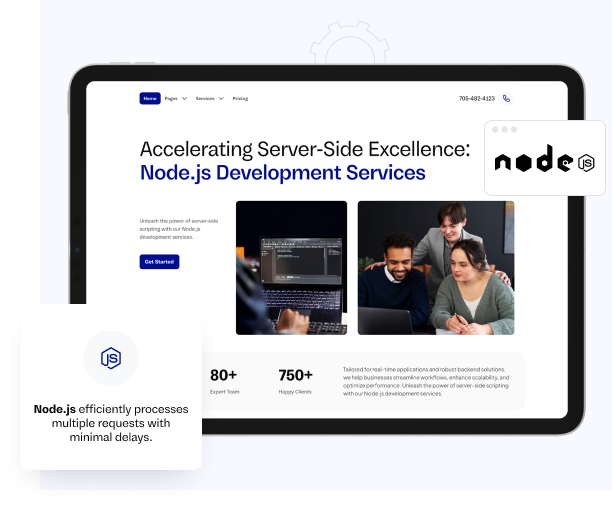Click the Node.js Development Services heading
Image resolution: width=612 pixels, height=506 pixels.
pyautogui.click(x=283, y=173)
